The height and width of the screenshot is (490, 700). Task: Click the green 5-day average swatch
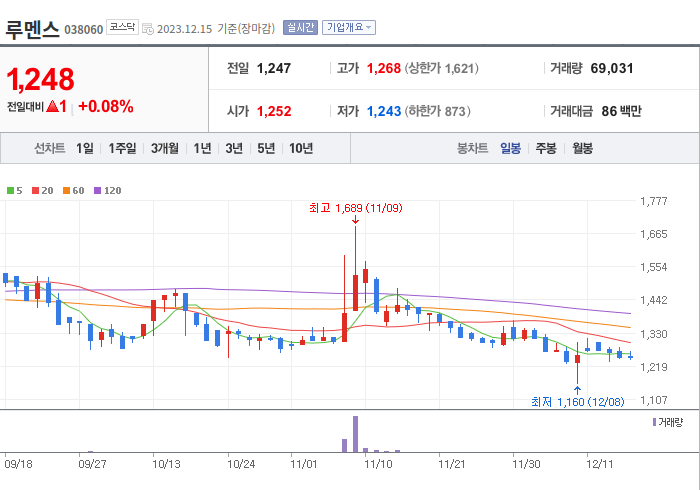(x=10, y=191)
